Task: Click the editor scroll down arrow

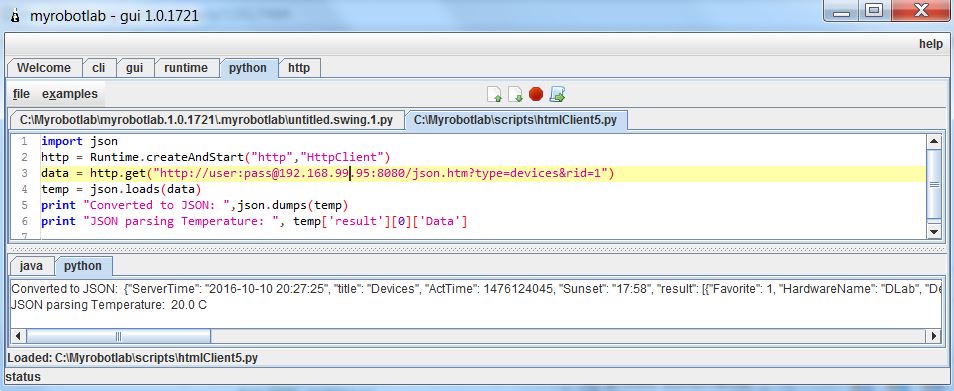Action: click(x=934, y=231)
